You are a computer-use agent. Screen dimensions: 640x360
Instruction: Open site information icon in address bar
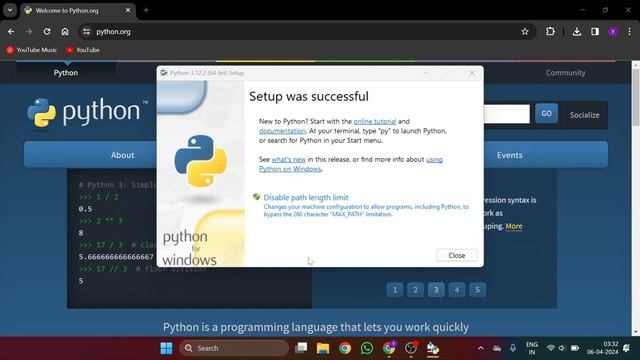tap(86, 31)
